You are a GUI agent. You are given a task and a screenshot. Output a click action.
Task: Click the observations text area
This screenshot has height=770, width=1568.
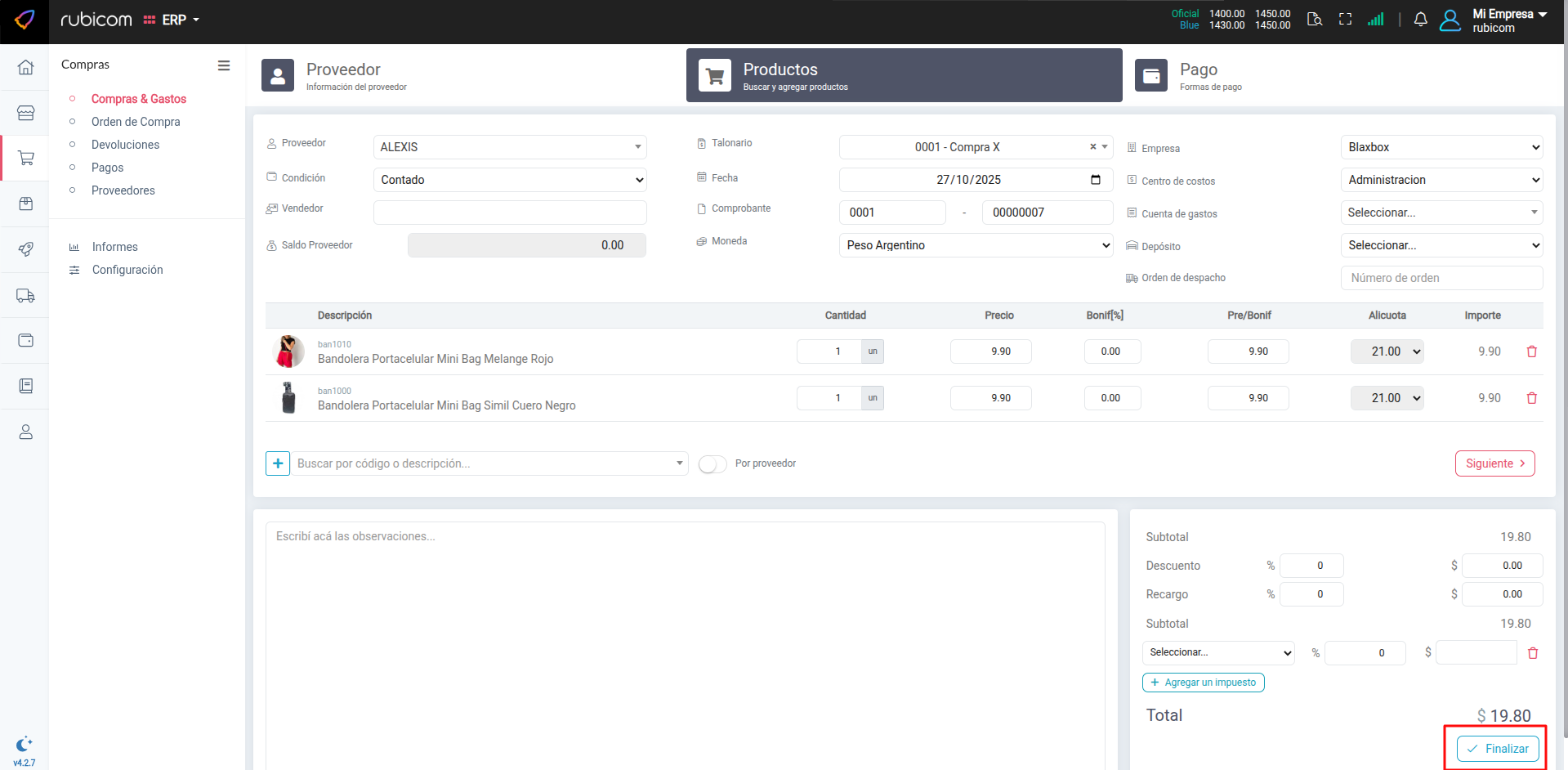click(685, 638)
